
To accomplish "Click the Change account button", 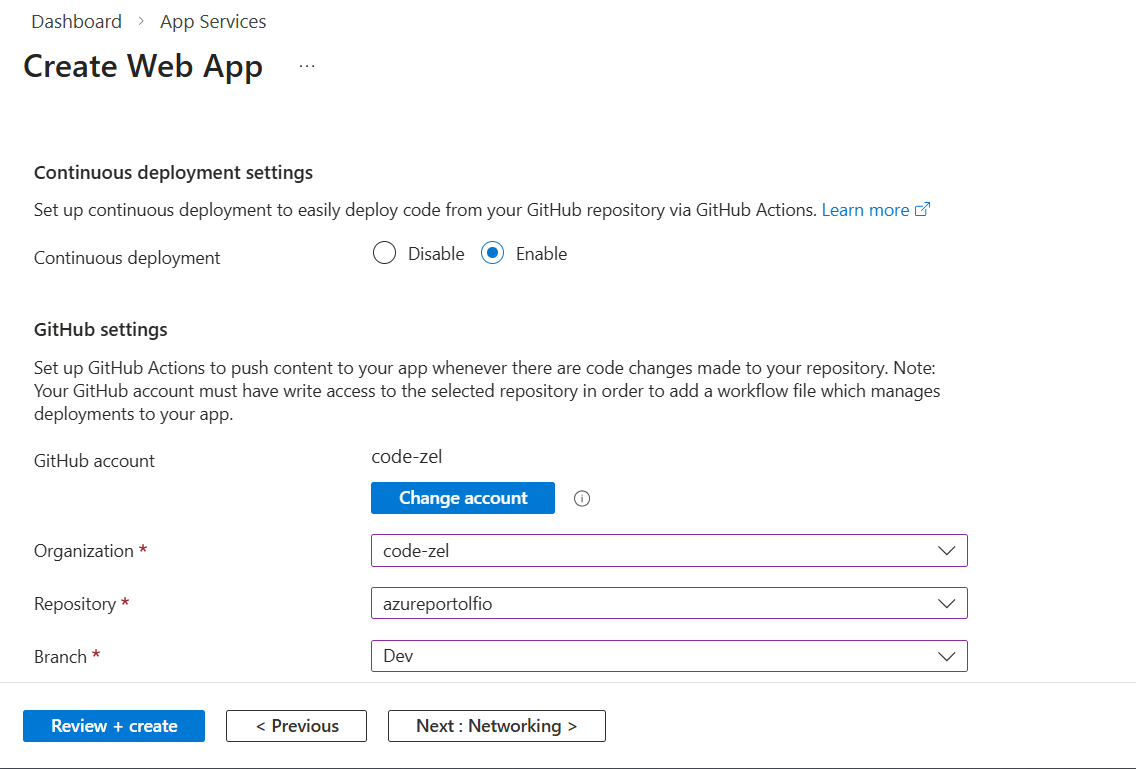I will [x=462, y=498].
